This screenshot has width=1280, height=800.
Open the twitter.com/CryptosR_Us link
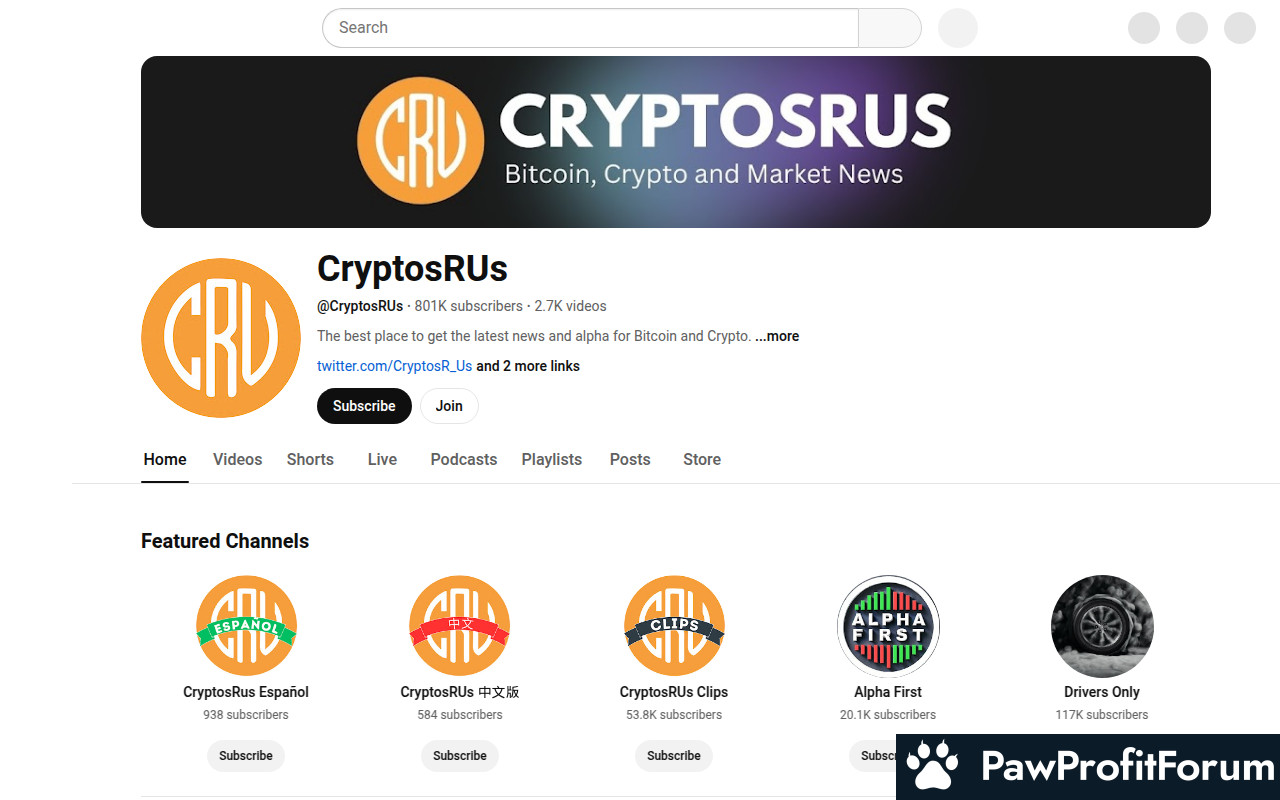coord(395,366)
